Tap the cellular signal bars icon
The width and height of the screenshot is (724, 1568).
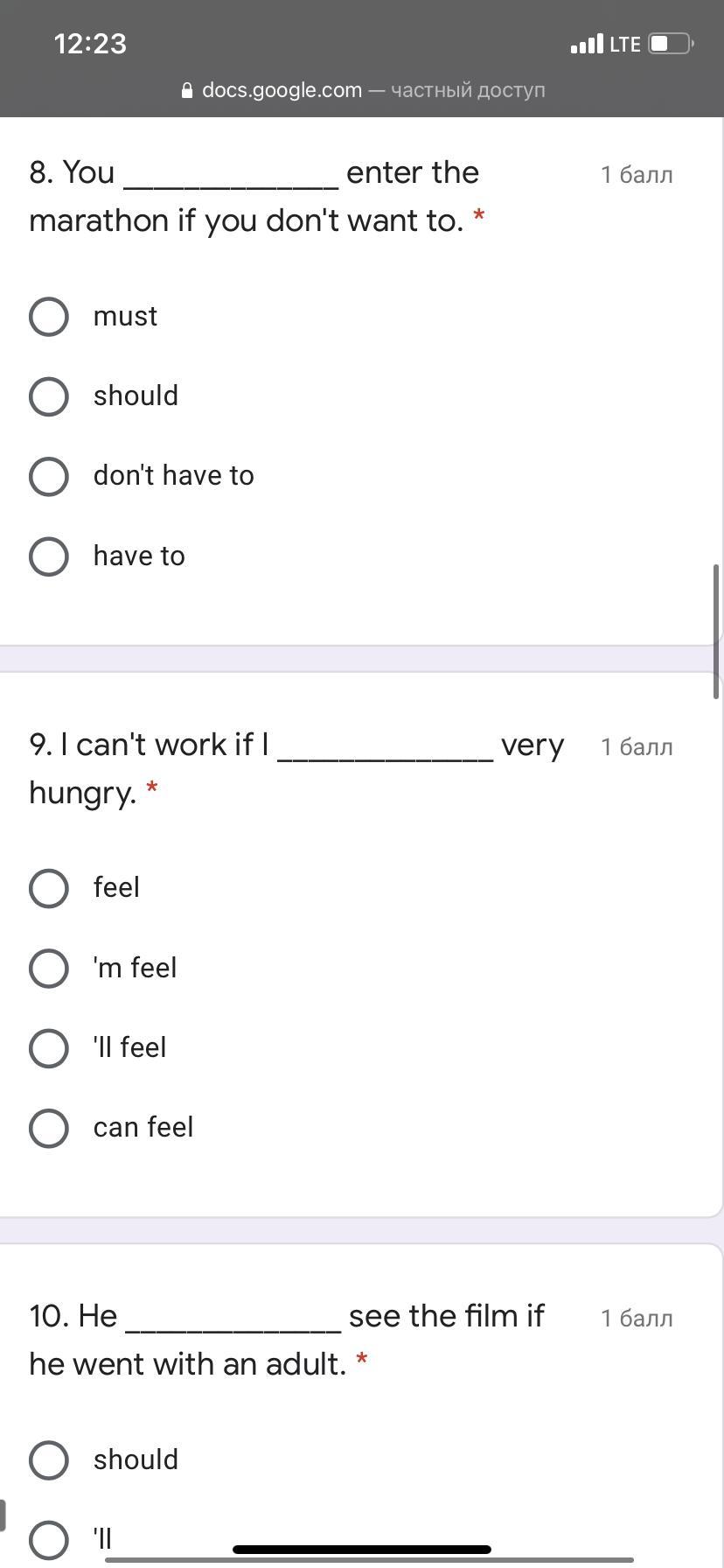pyautogui.click(x=587, y=44)
